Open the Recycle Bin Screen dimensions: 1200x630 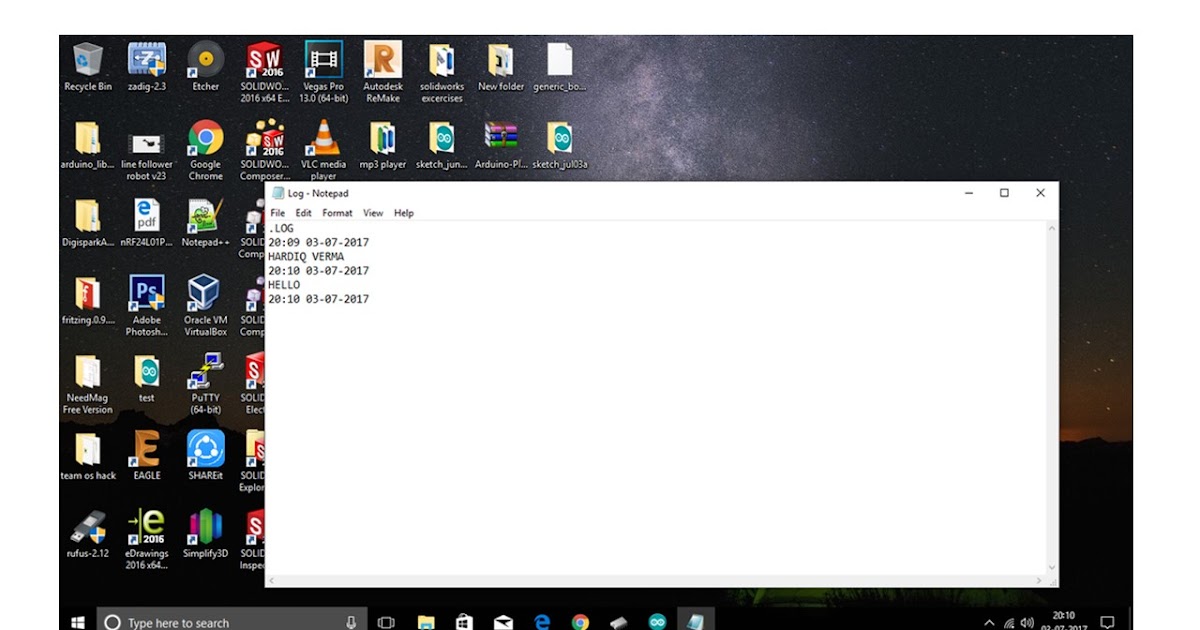click(88, 62)
